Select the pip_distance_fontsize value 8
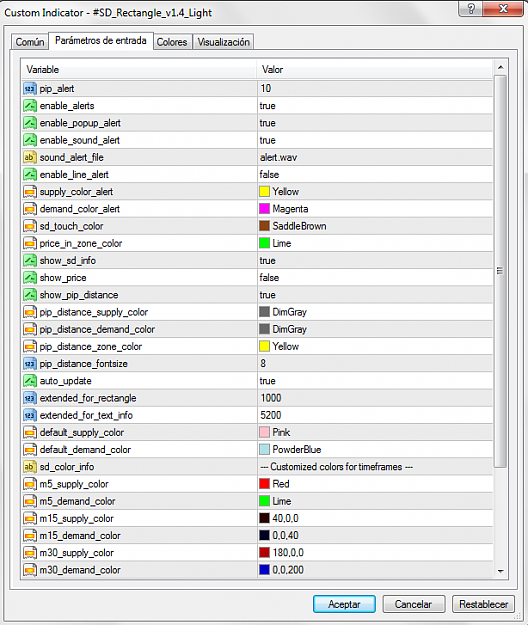528x625 pixels. coord(263,364)
